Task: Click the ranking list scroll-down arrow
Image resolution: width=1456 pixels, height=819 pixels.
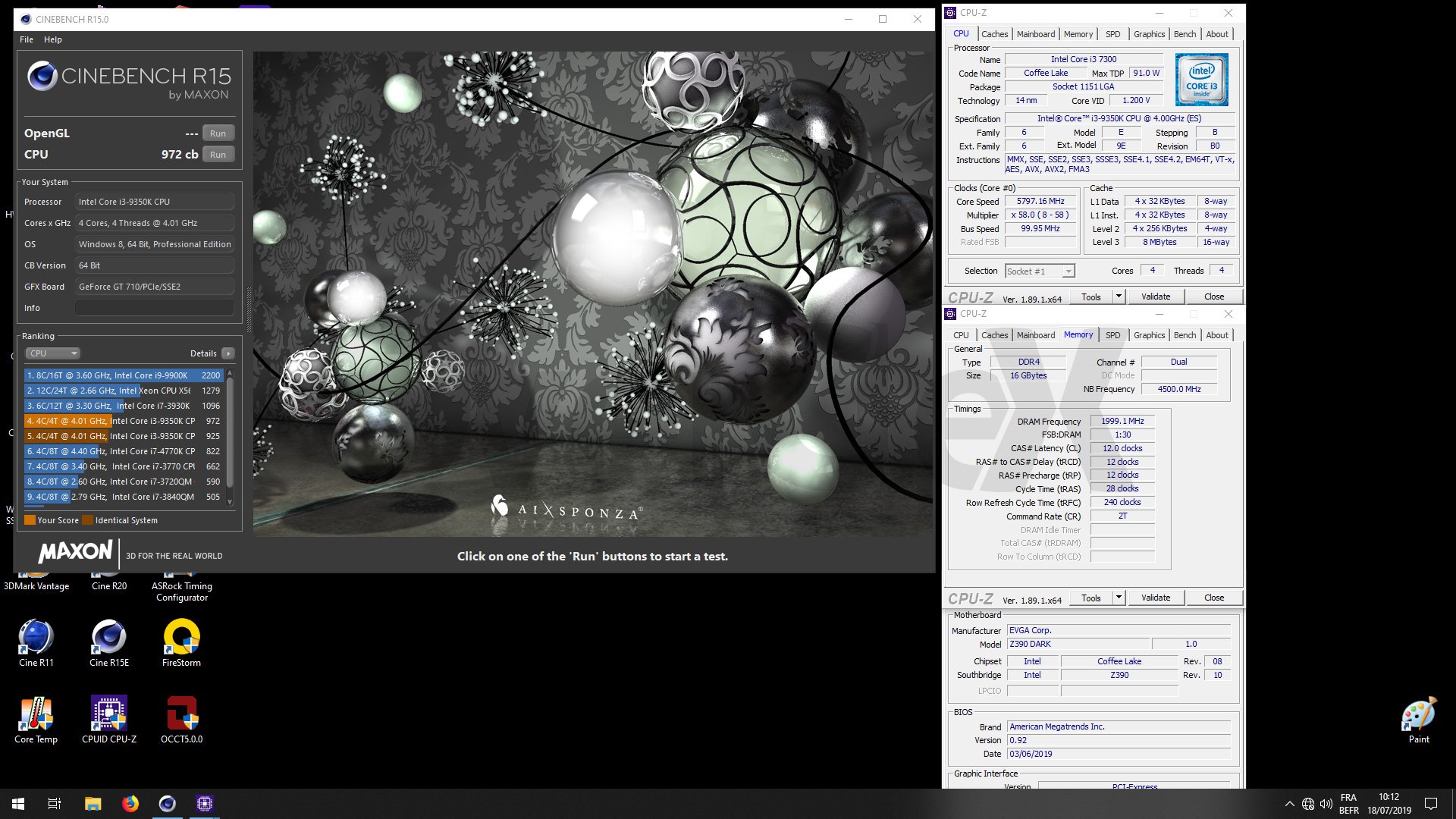Action: point(230,502)
